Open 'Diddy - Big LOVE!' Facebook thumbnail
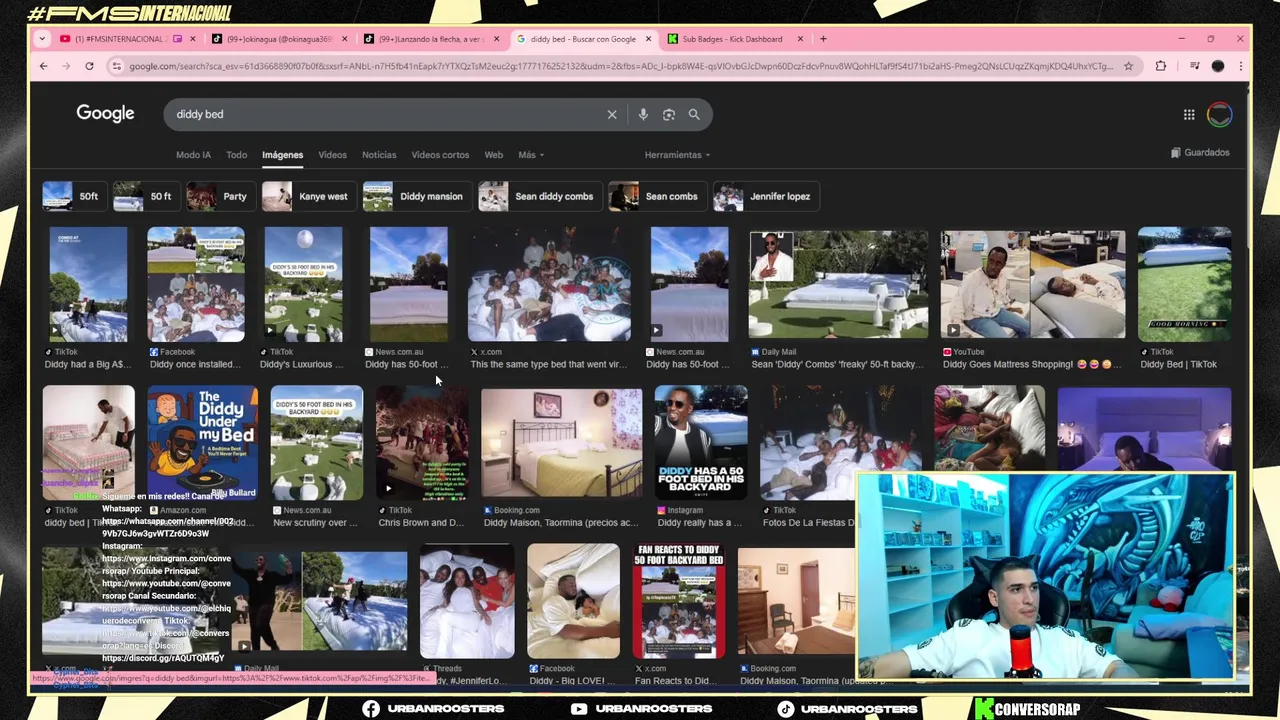 pyautogui.click(x=573, y=601)
